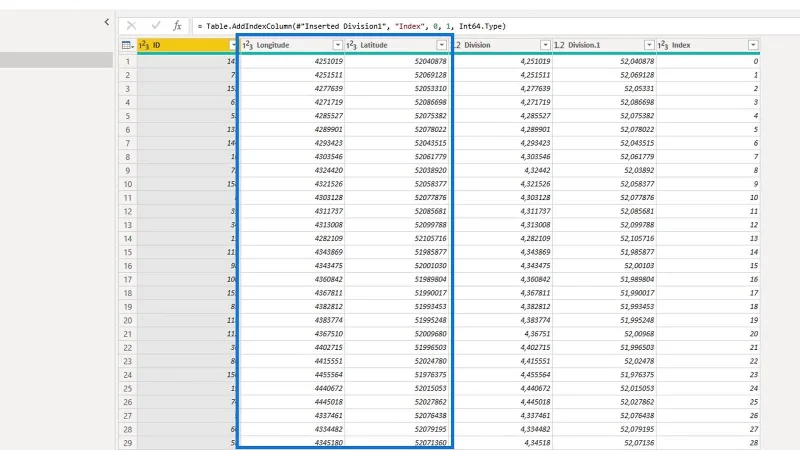
Task: Select Division.1 cell 52,02478
Action: [604, 361]
